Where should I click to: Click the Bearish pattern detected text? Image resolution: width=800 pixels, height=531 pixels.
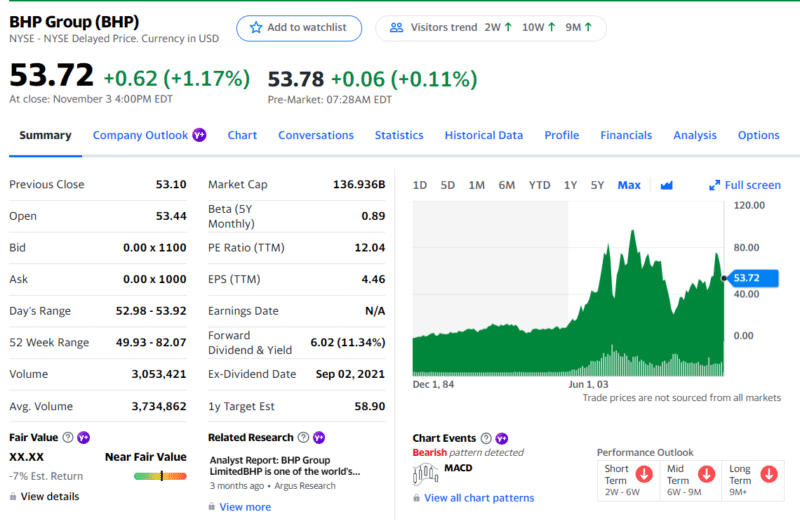point(468,452)
